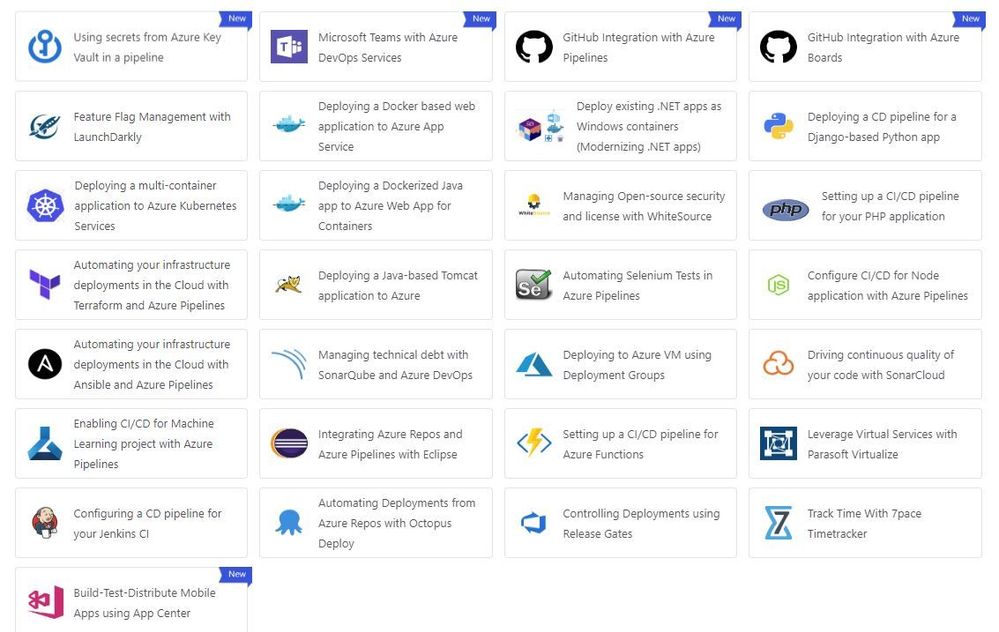Open Enabling CI/CD for Machine Learning project
The width and height of the screenshot is (999, 632).
click(x=131, y=443)
